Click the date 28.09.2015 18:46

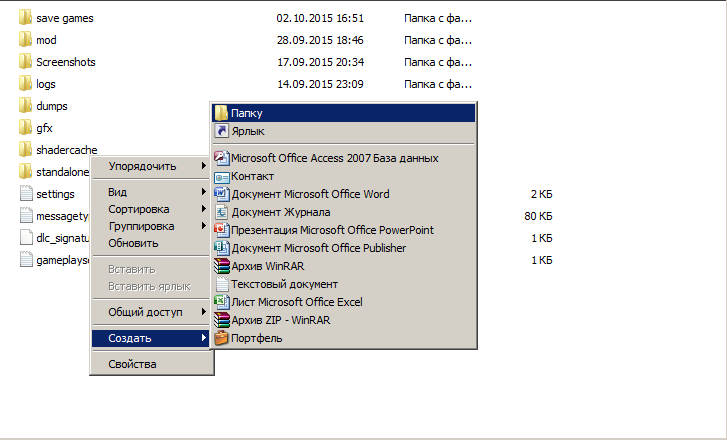pyautogui.click(x=320, y=40)
